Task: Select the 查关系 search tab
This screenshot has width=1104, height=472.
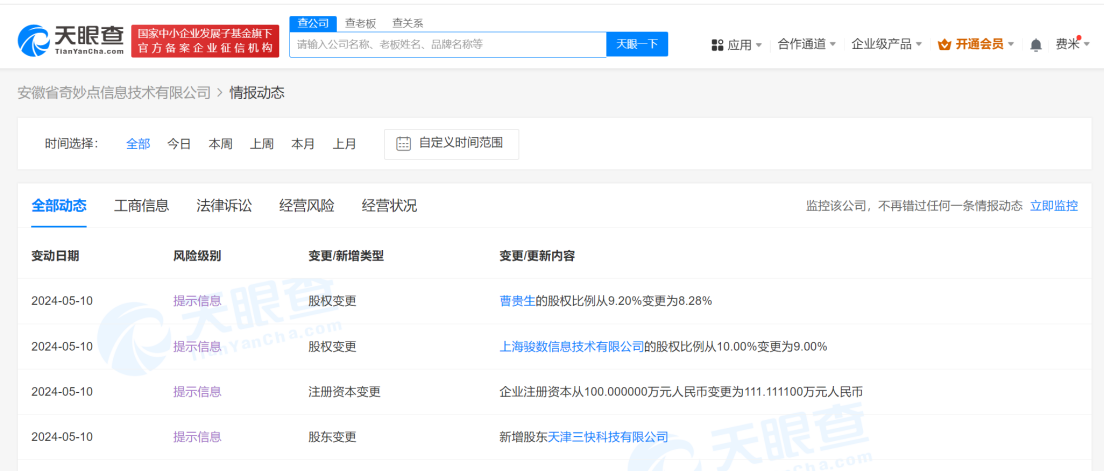Action: [408, 23]
